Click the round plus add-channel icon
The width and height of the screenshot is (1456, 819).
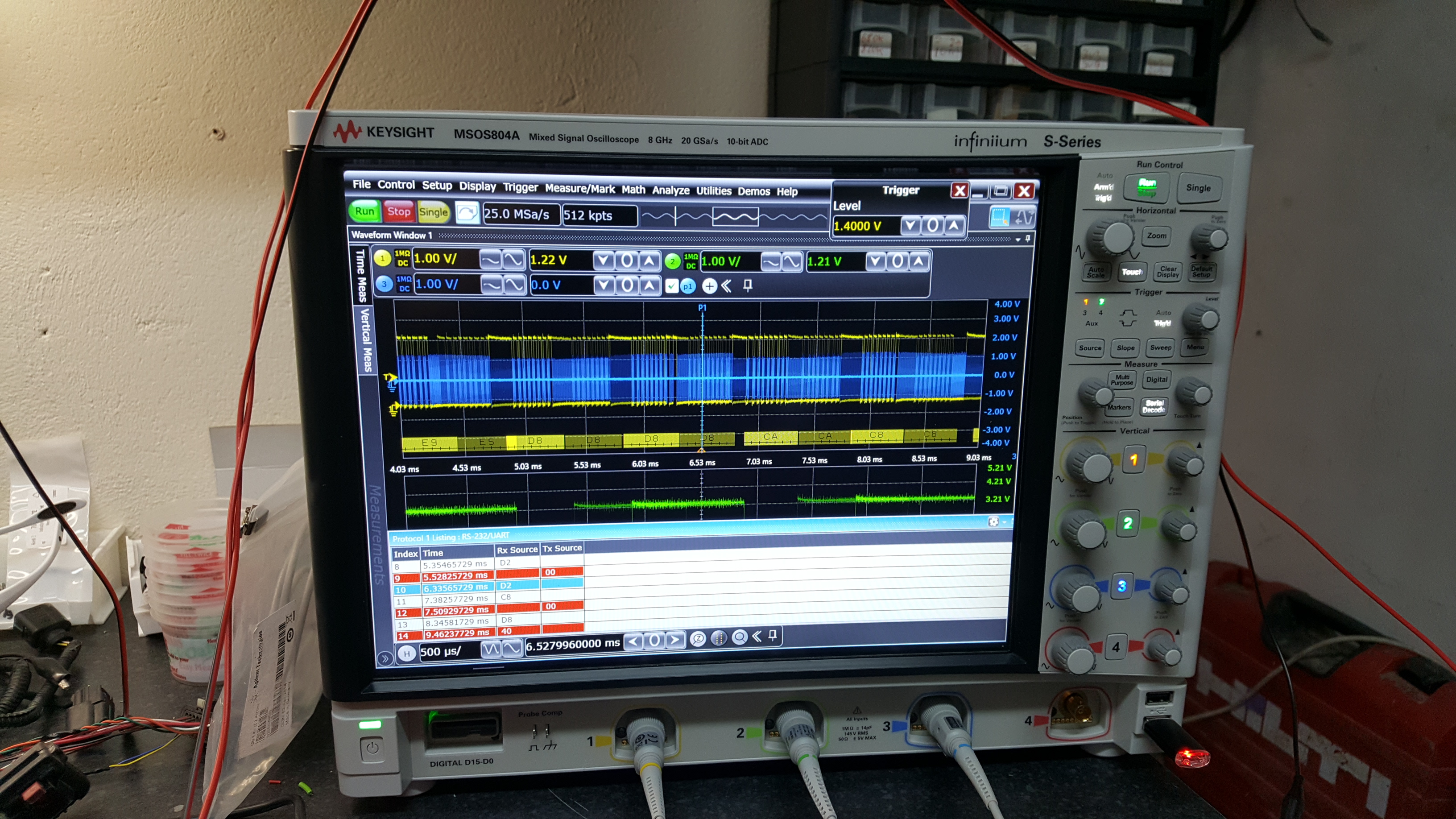(x=709, y=286)
